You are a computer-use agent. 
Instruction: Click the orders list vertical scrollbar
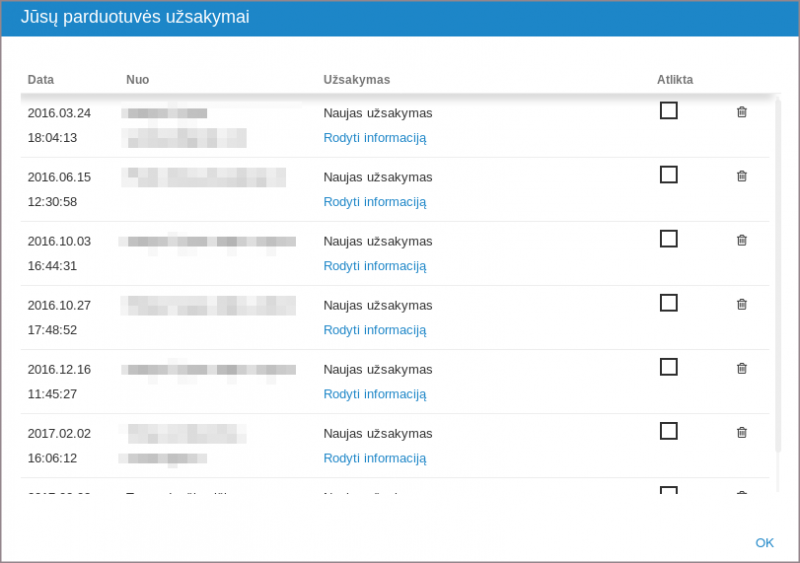[x=778, y=280]
